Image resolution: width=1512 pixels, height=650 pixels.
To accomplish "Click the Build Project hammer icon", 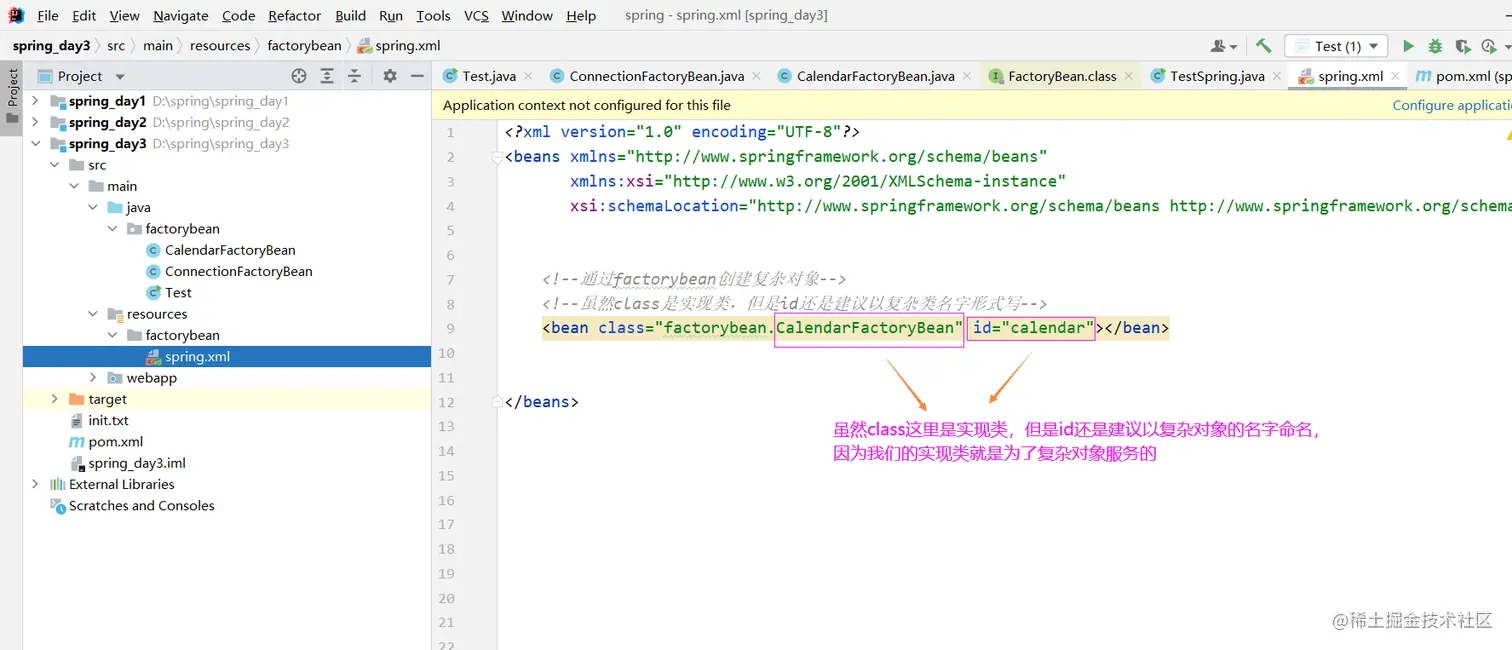I will pos(1263,46).
